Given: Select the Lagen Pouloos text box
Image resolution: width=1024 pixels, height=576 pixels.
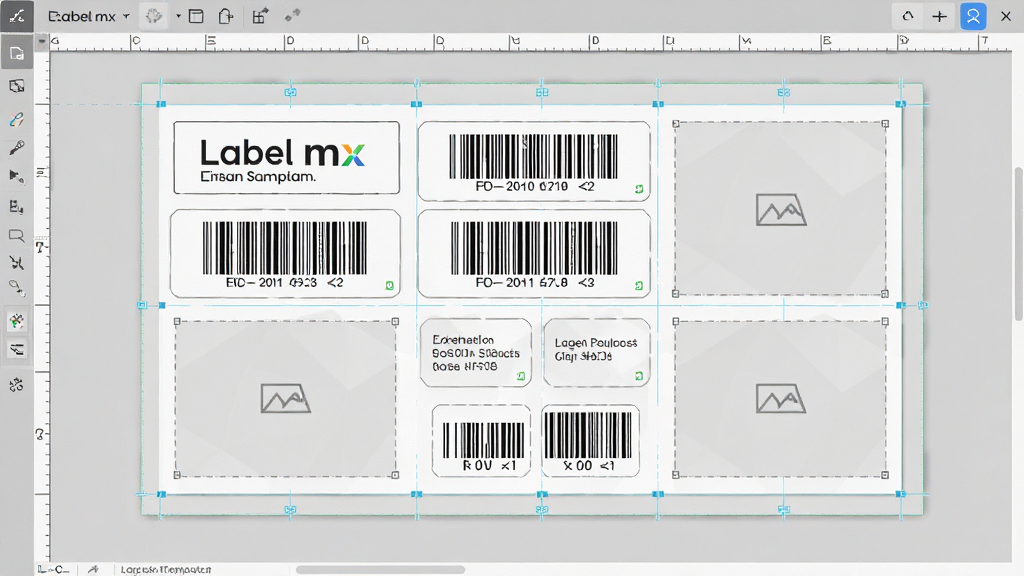Looking at the screenshot, I should [x=596, y=353].
